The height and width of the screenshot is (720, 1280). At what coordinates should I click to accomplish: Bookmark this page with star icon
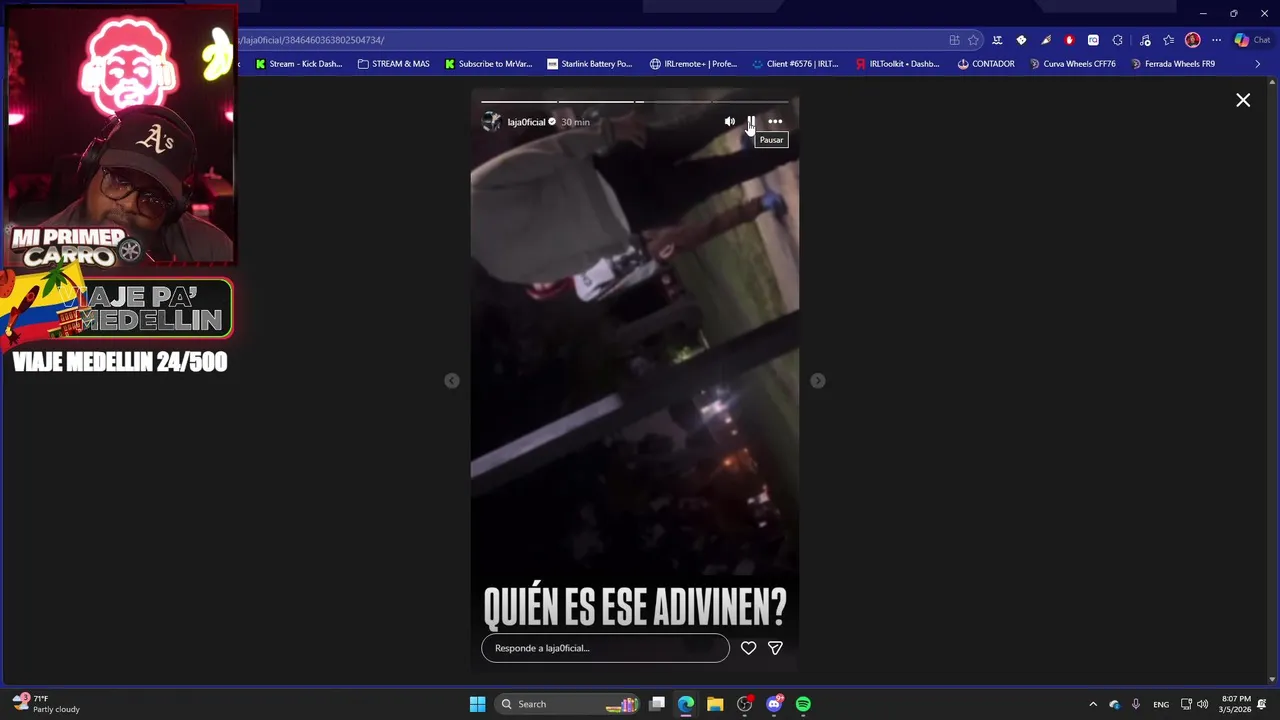pos(973,40)
